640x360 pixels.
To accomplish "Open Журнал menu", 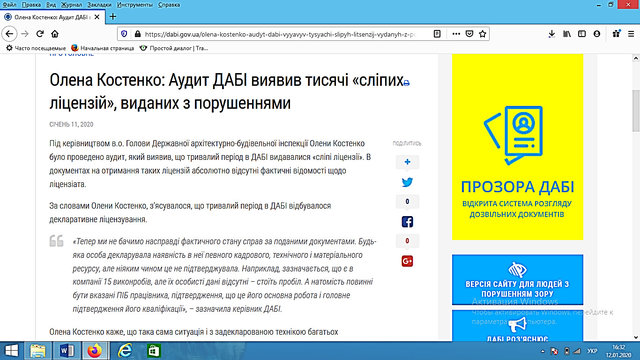I will (71, 5).
